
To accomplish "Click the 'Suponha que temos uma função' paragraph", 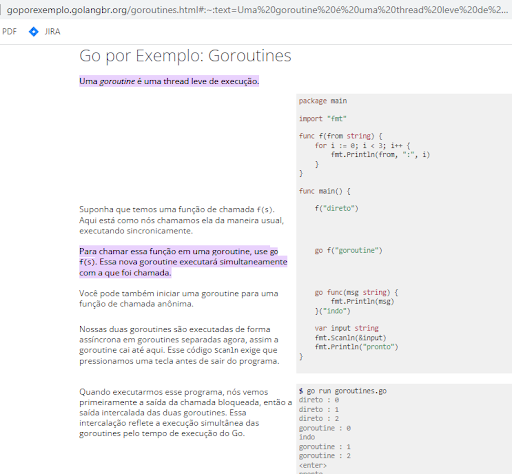I will [181, 220].
